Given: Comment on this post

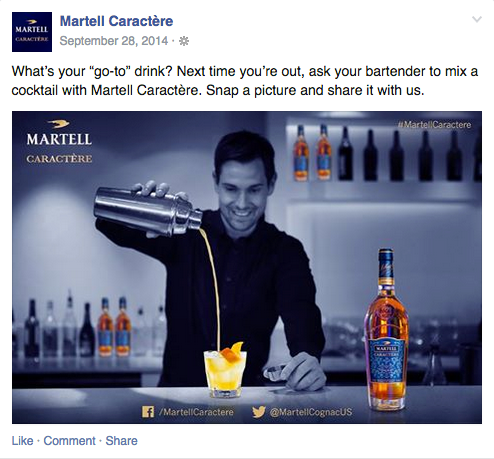Looking at the screenshot, I should tap(69, 441).
